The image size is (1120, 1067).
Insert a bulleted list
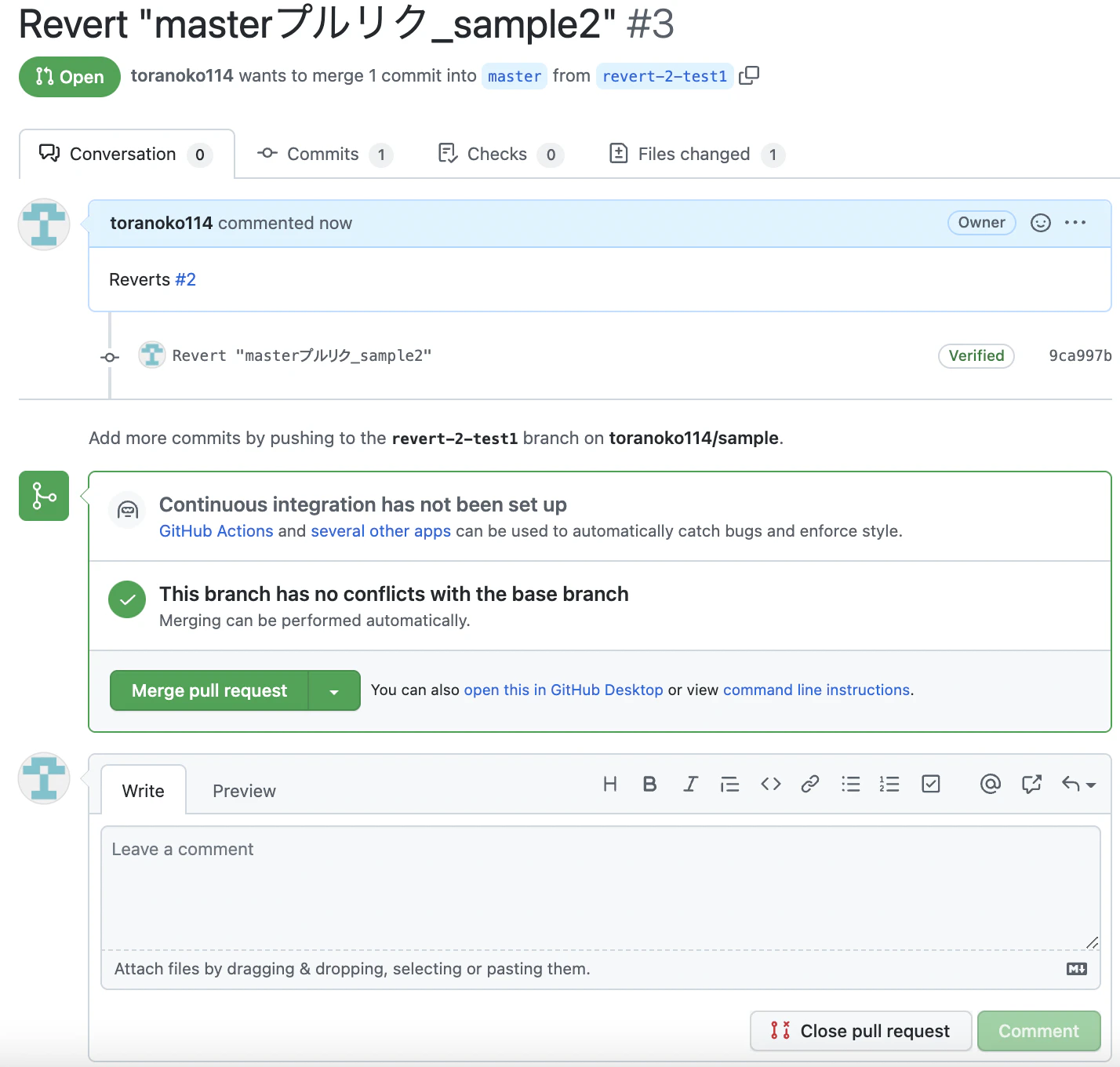[x=851, y=784]
